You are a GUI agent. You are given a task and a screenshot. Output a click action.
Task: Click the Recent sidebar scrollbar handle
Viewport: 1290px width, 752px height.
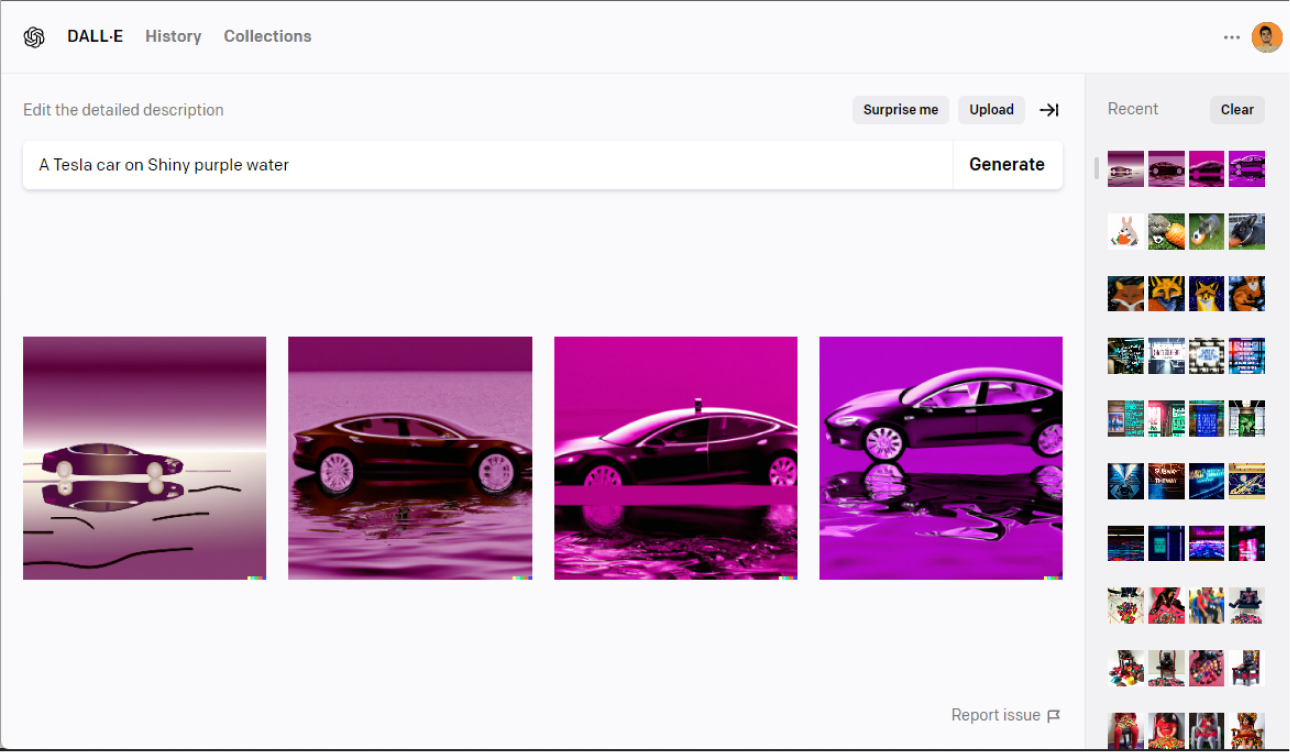tap(1097, 168)
